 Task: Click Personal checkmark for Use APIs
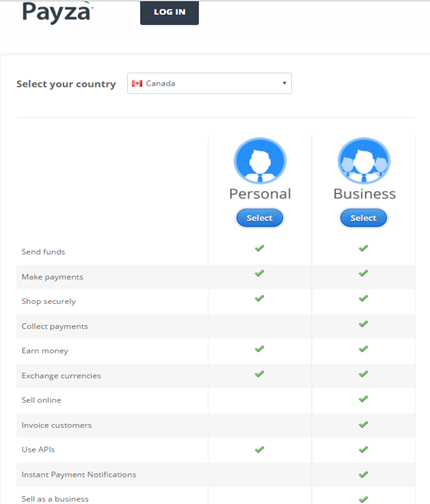[x=259, y=449]
